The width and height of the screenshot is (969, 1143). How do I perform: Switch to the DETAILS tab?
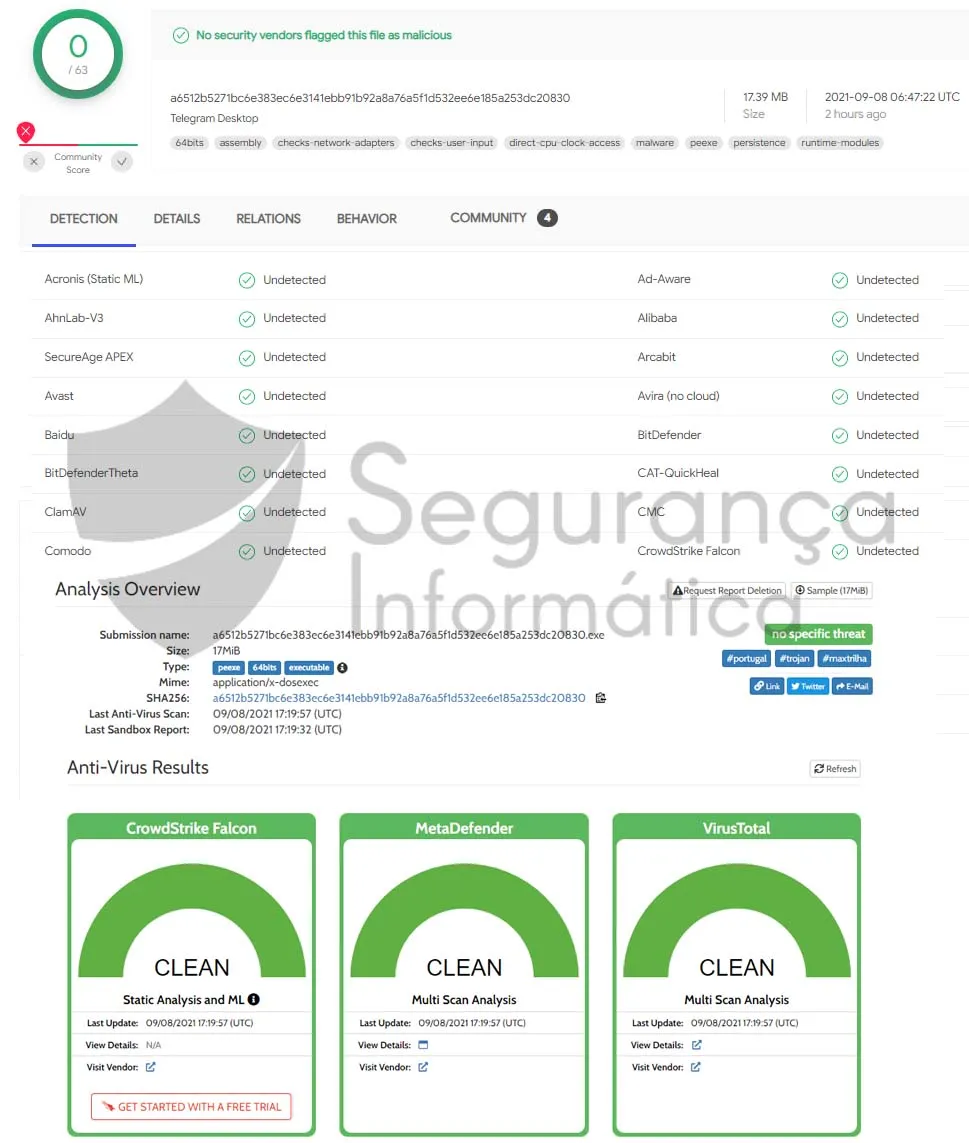click(176, 219)
